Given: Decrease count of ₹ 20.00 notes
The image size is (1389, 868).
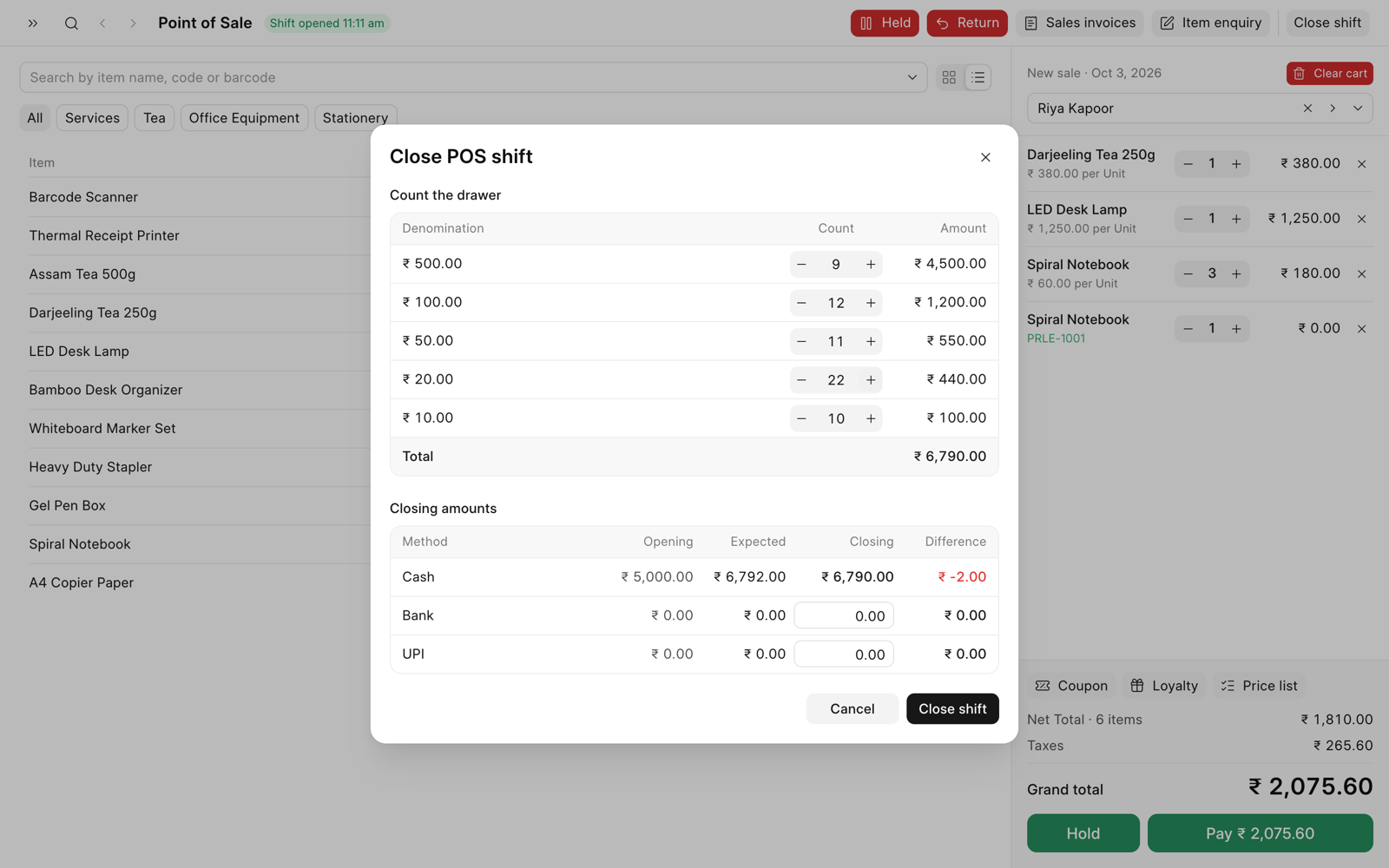Looking at the screenshot, I should point(801,380).
